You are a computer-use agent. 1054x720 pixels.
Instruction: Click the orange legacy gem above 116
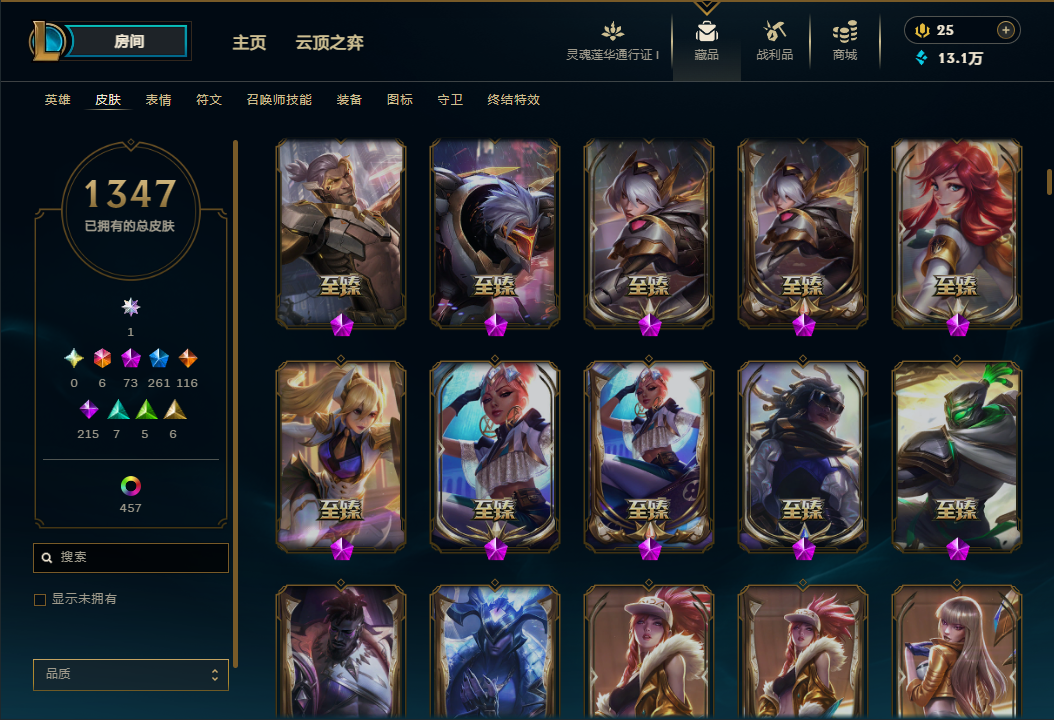188,358
